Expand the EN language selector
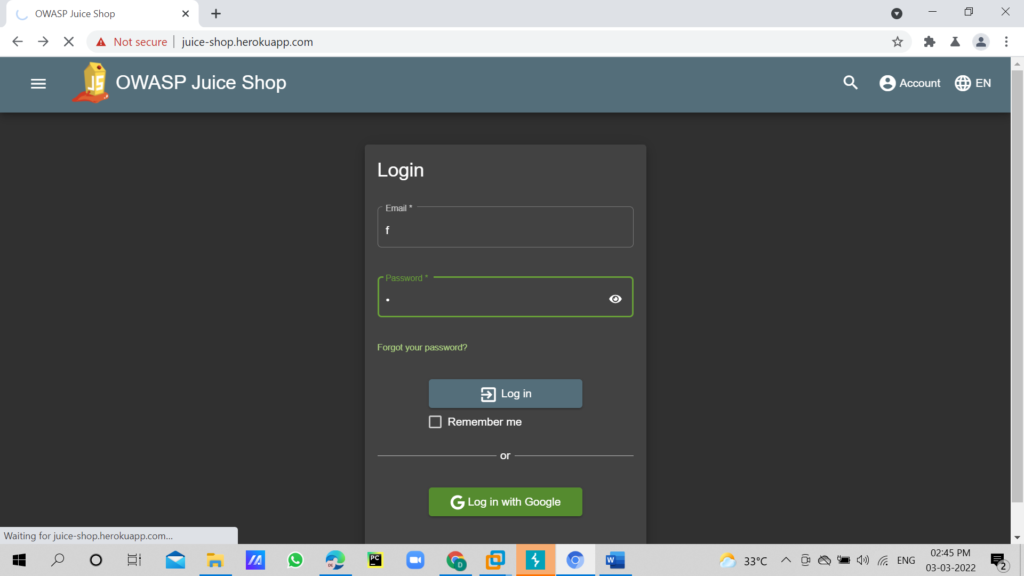 pyautogui.click(x=972, y=83)
